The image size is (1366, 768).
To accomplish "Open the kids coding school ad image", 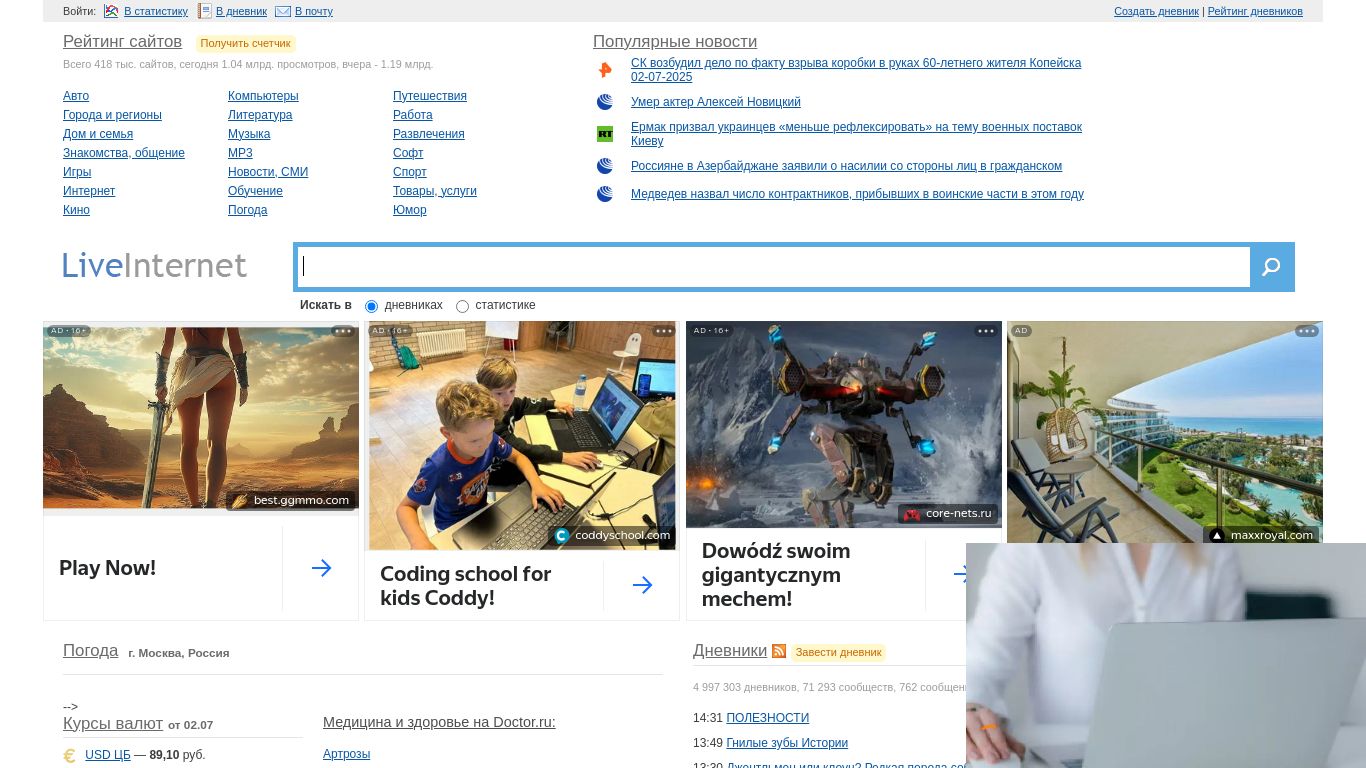I will pos(522,436).
